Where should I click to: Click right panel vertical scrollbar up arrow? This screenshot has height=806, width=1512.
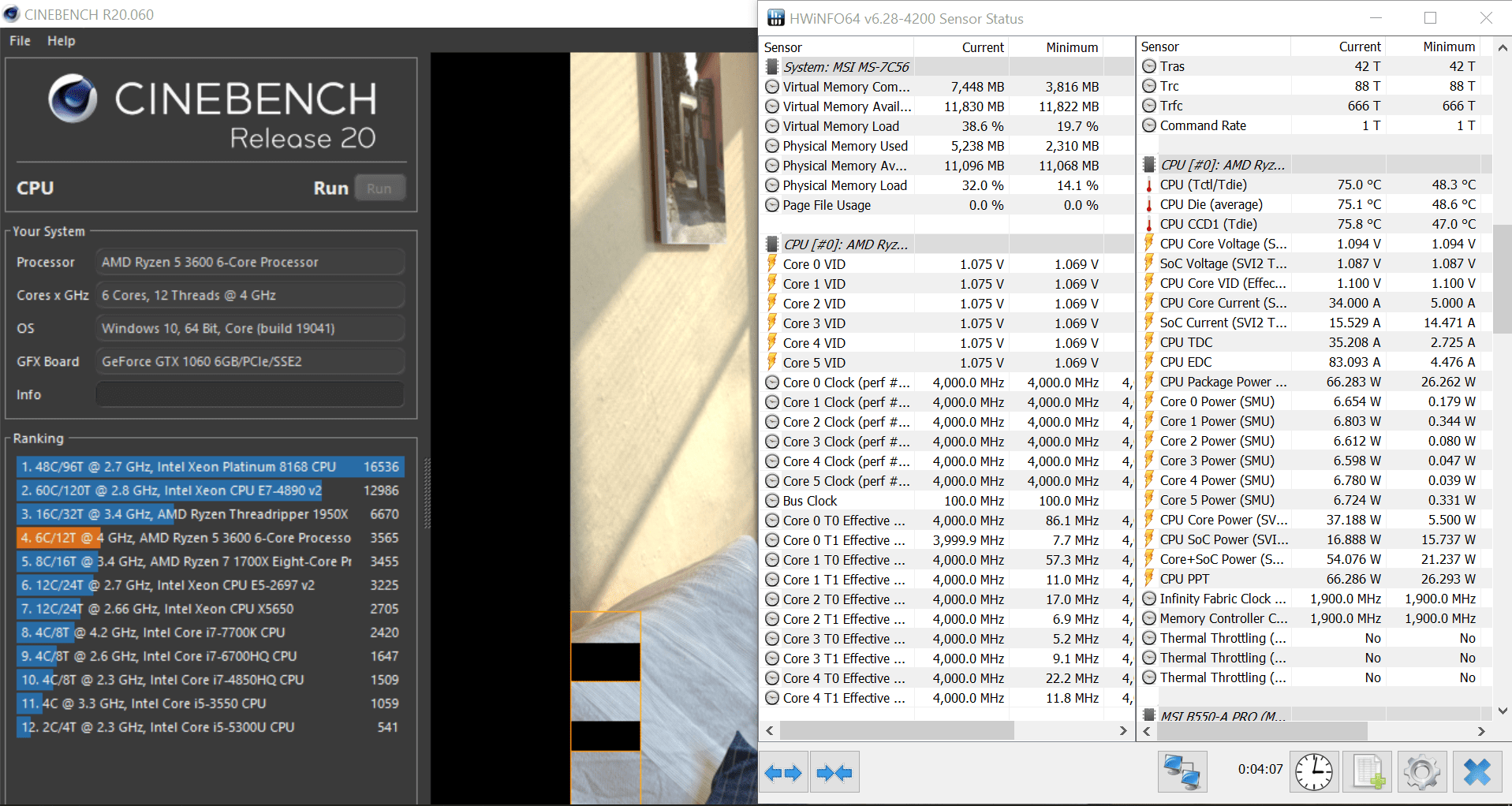[1503, 47]
